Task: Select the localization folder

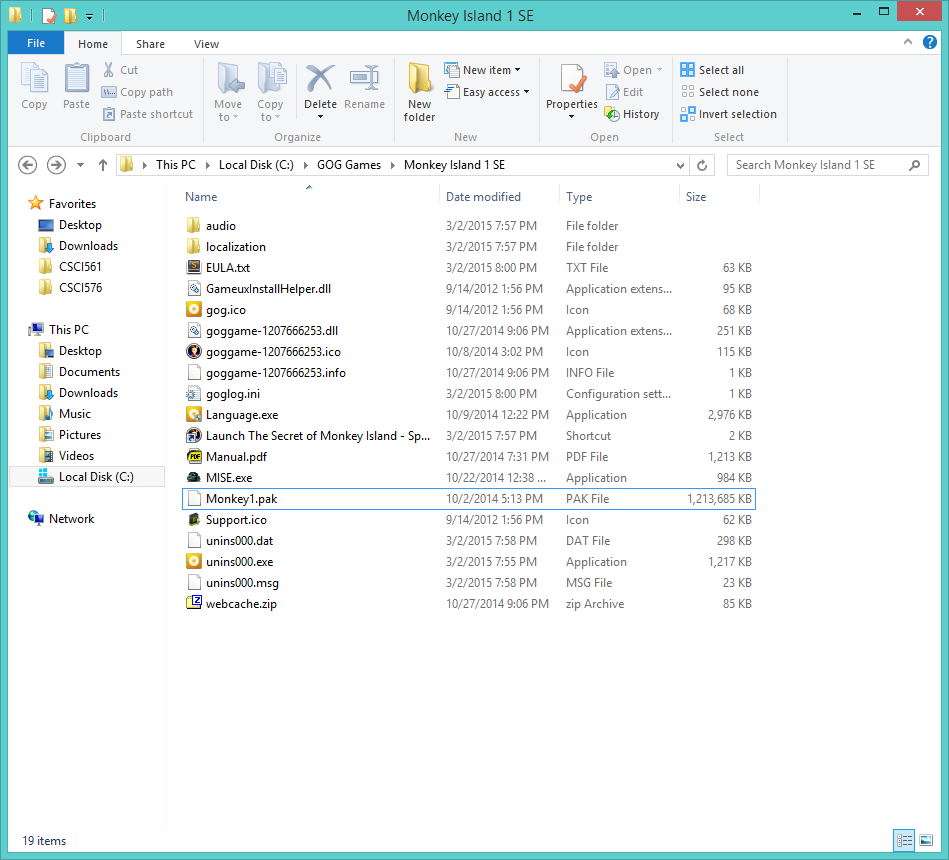Action: [468, 247]
